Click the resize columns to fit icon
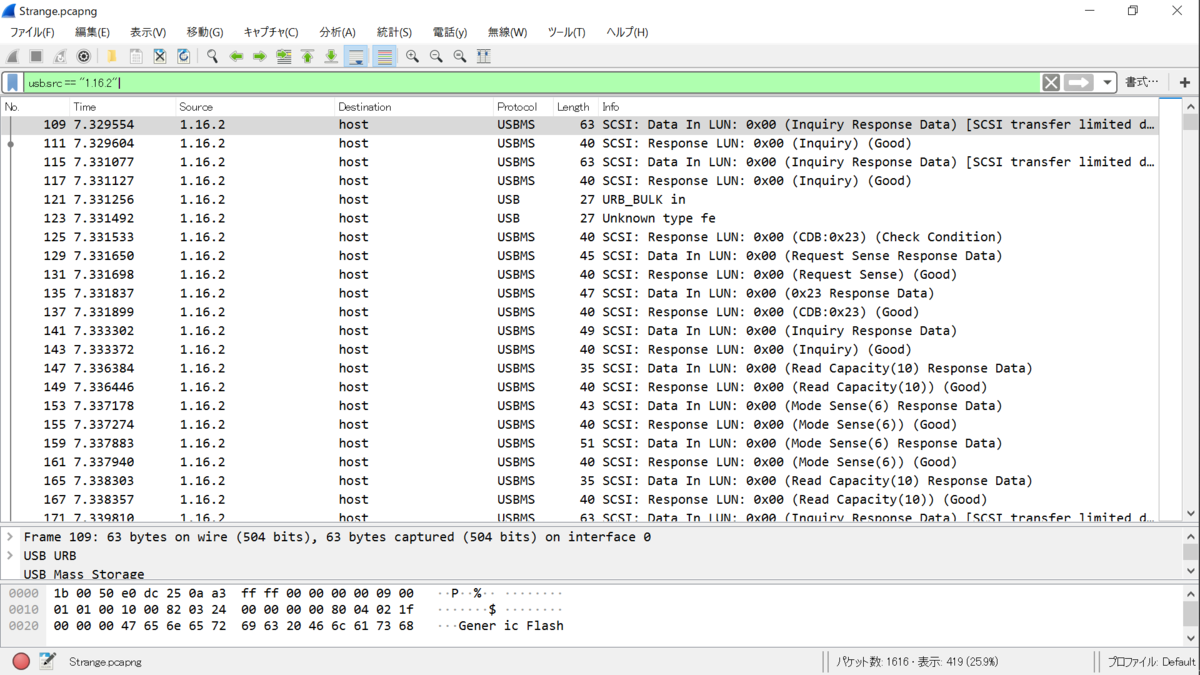The width and height of the screenshot is (1200, 675). pyautogui.click(x=484, y=56)
